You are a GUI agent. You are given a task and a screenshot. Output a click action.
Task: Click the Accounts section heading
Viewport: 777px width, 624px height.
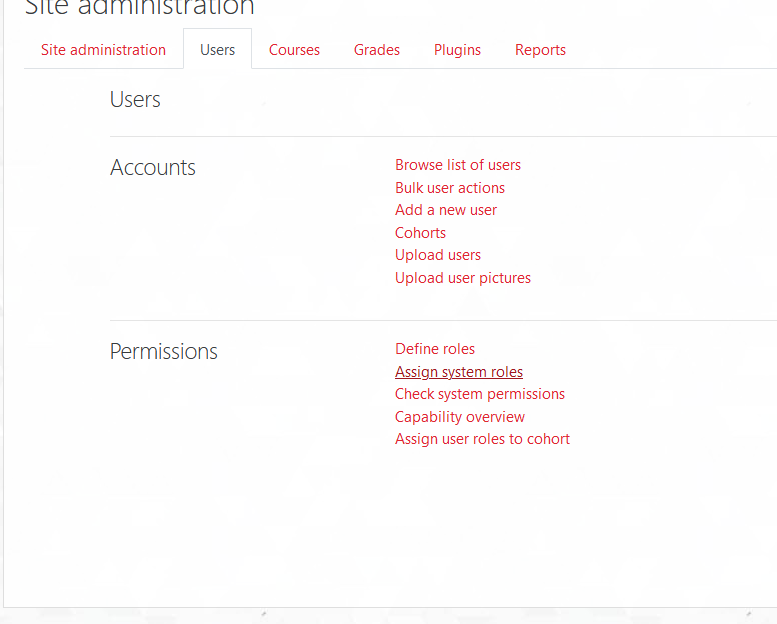click(x=153, y=167)
